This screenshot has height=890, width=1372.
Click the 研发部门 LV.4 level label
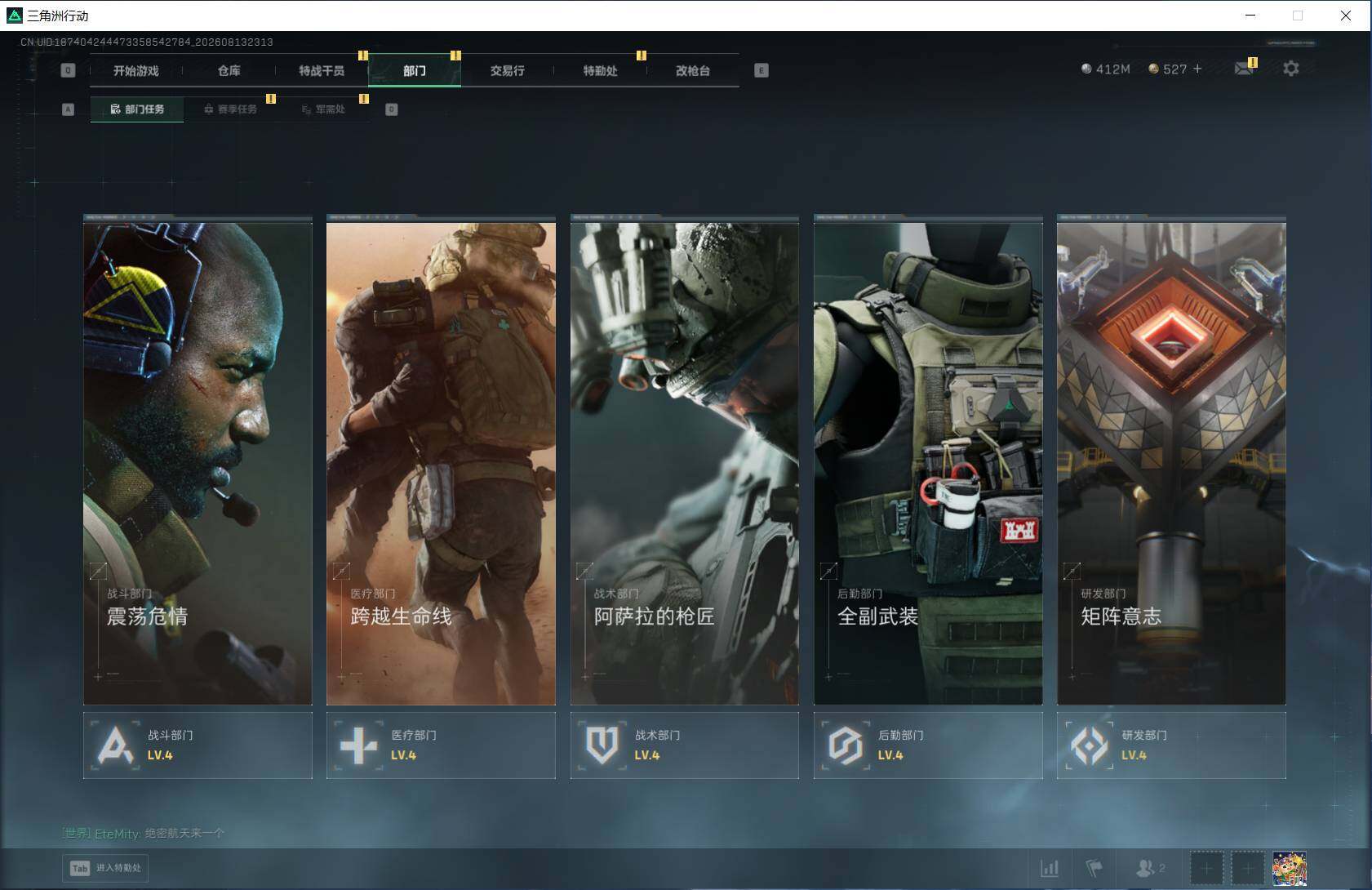(1134, 755)
